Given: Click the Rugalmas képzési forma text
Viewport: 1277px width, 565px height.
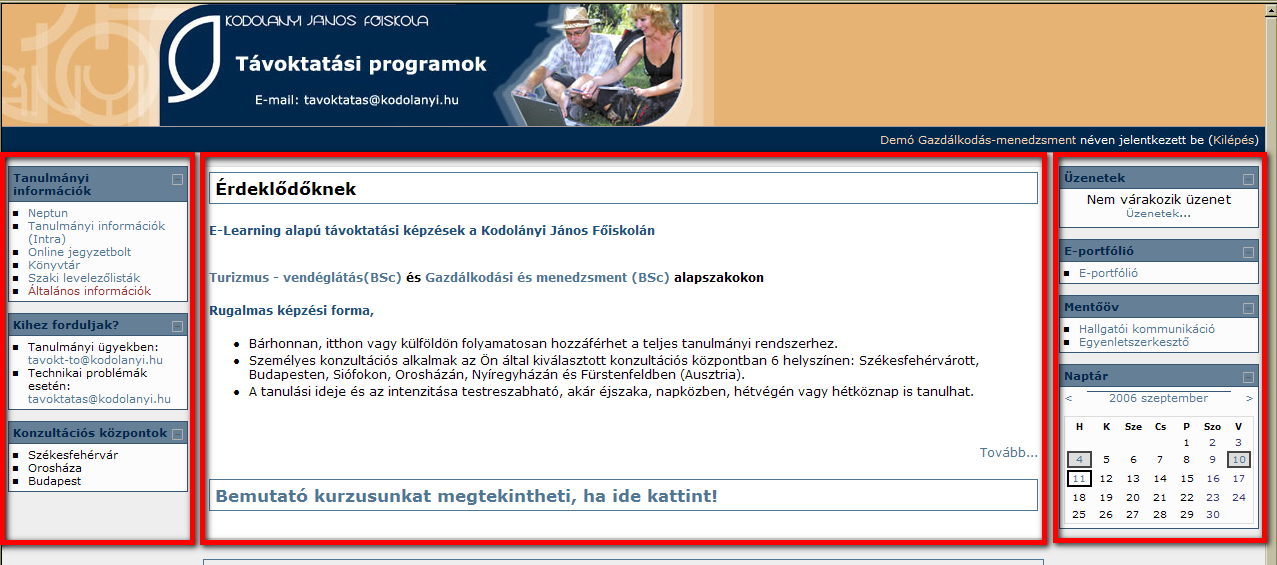Looking at the screenshot, I should pos(291,311).
